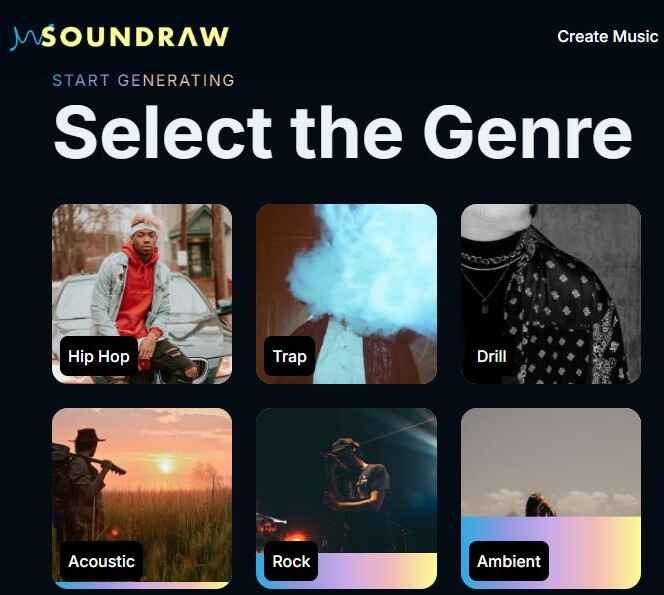Pick the Rock genre label

click(x=291, y=561)
